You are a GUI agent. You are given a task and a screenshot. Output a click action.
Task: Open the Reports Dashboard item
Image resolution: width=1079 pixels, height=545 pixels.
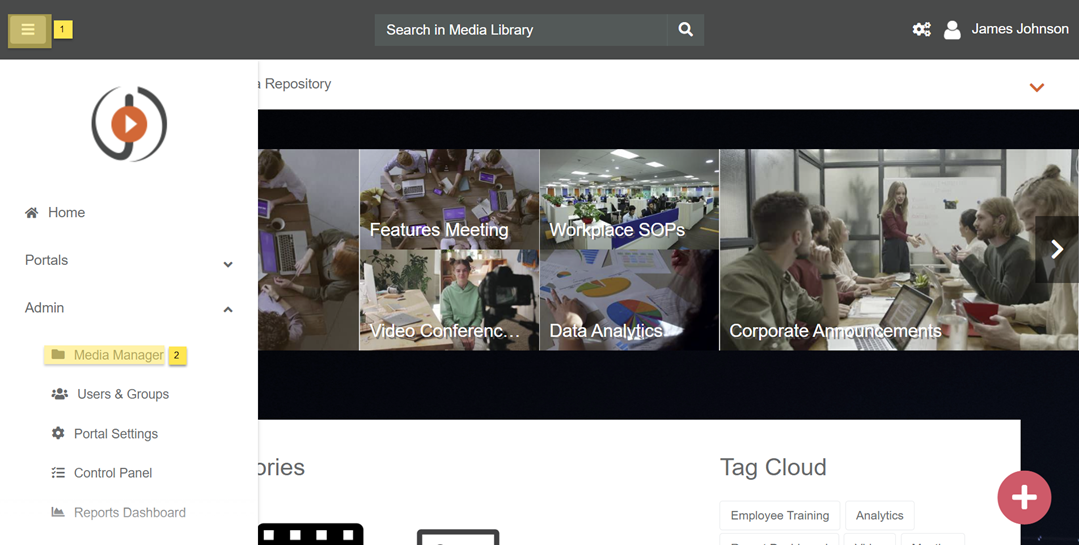point(129,512)
